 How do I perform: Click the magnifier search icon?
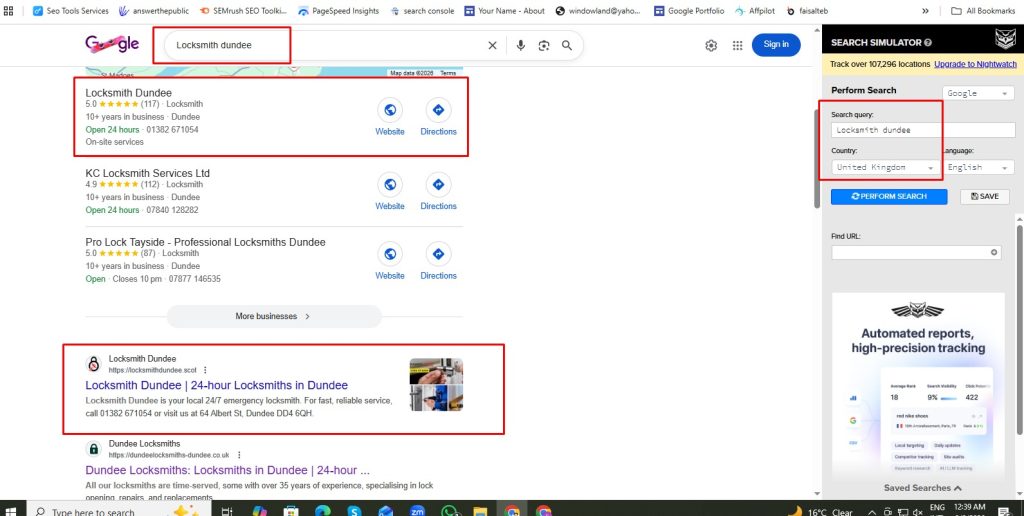point(567,45)
